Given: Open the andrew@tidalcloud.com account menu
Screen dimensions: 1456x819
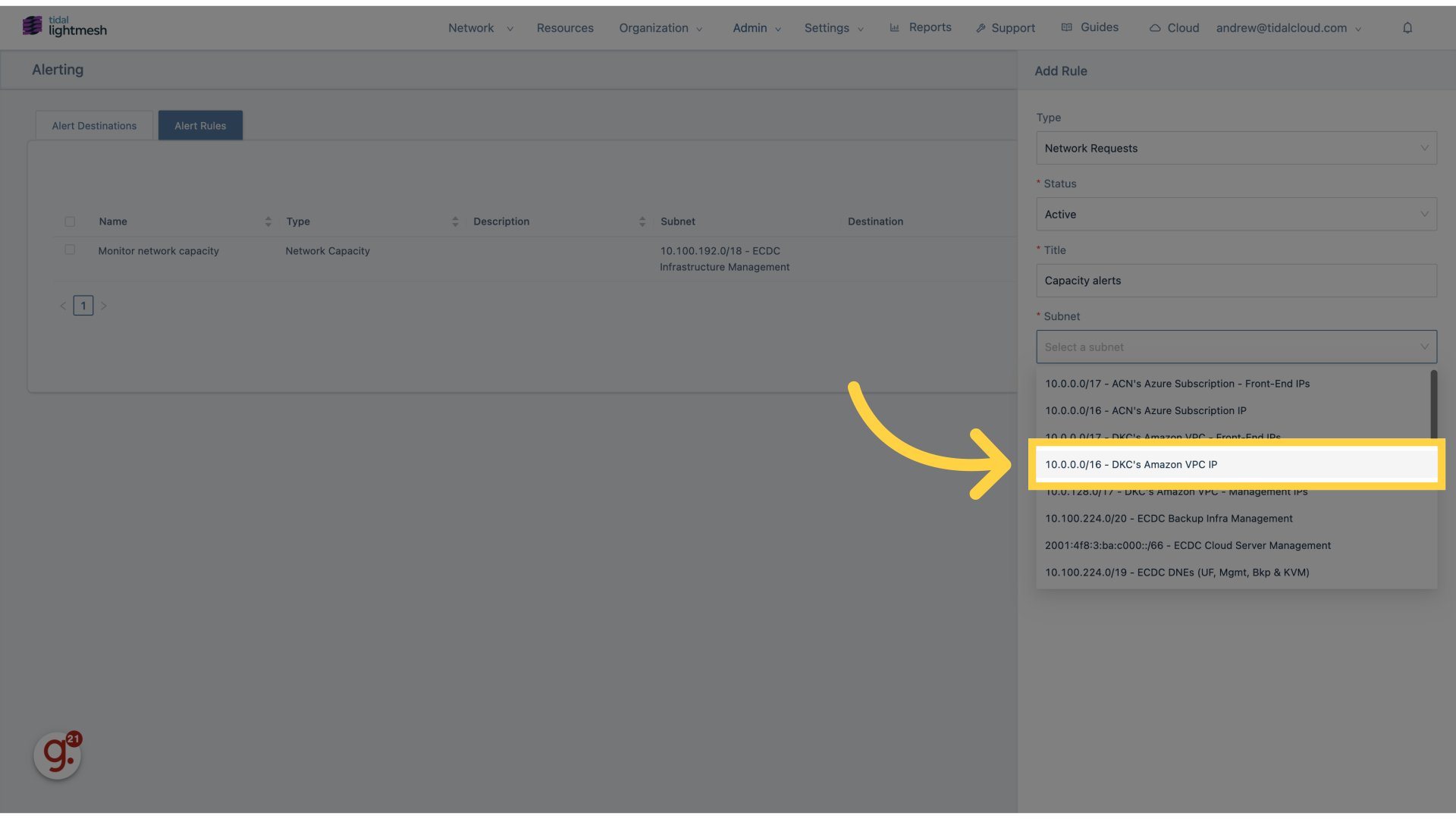Looking at the screenshot, I should (1289, 28).
